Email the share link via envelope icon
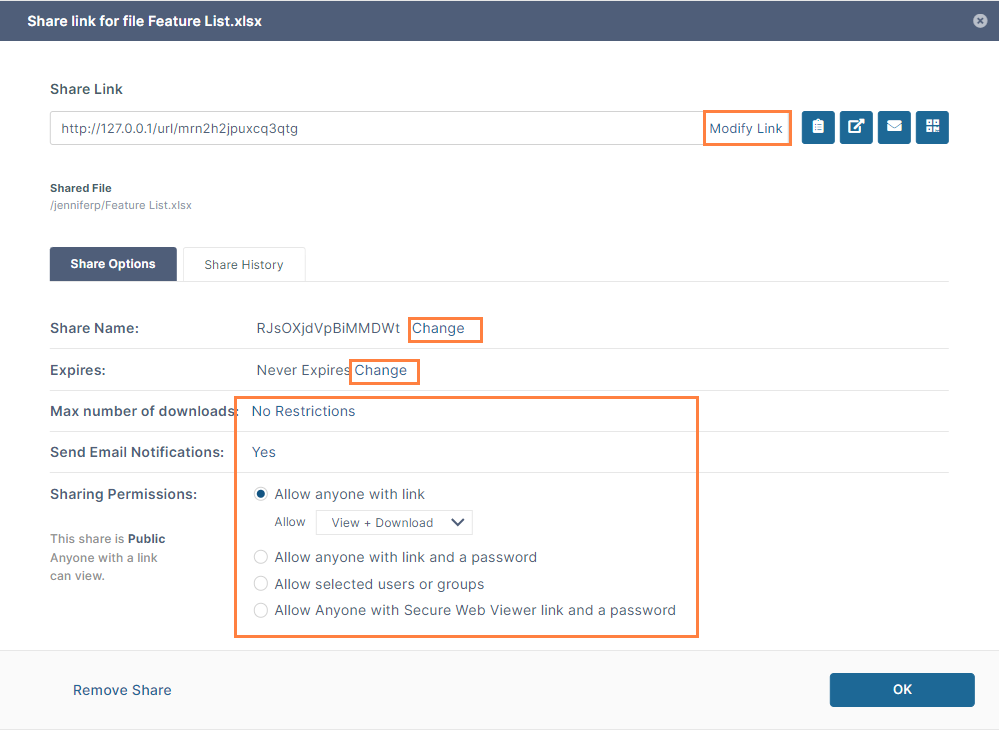Viewport: 999px width, 730px height. tap(894, 127)
